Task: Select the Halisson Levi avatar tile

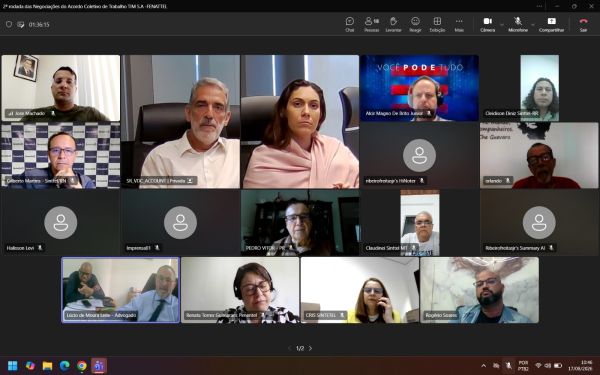Action: click(x=60, y=223)
